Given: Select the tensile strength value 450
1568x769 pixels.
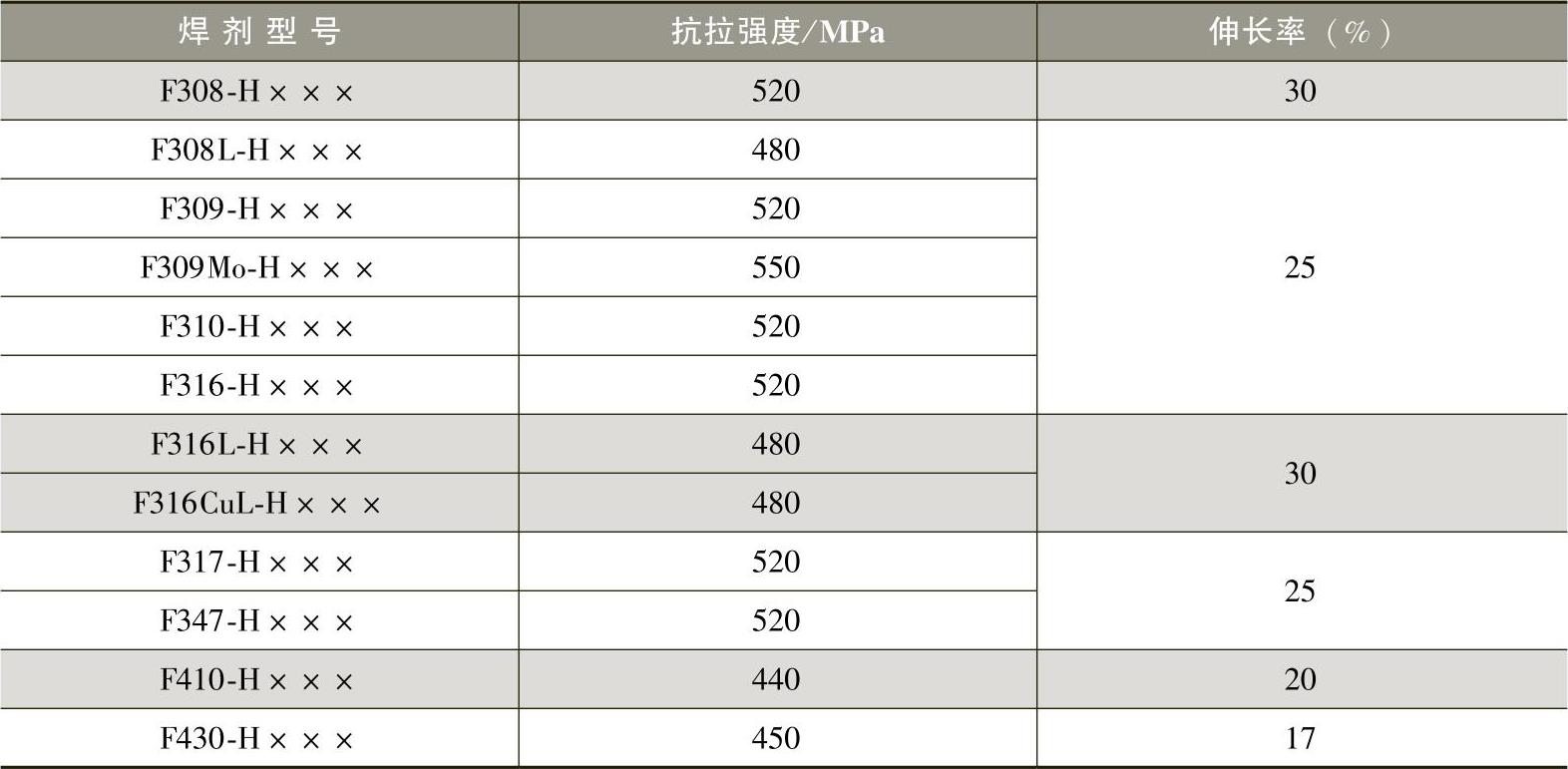Looking at the screenshot, I should pyautogui.click(x=776, y=738).
